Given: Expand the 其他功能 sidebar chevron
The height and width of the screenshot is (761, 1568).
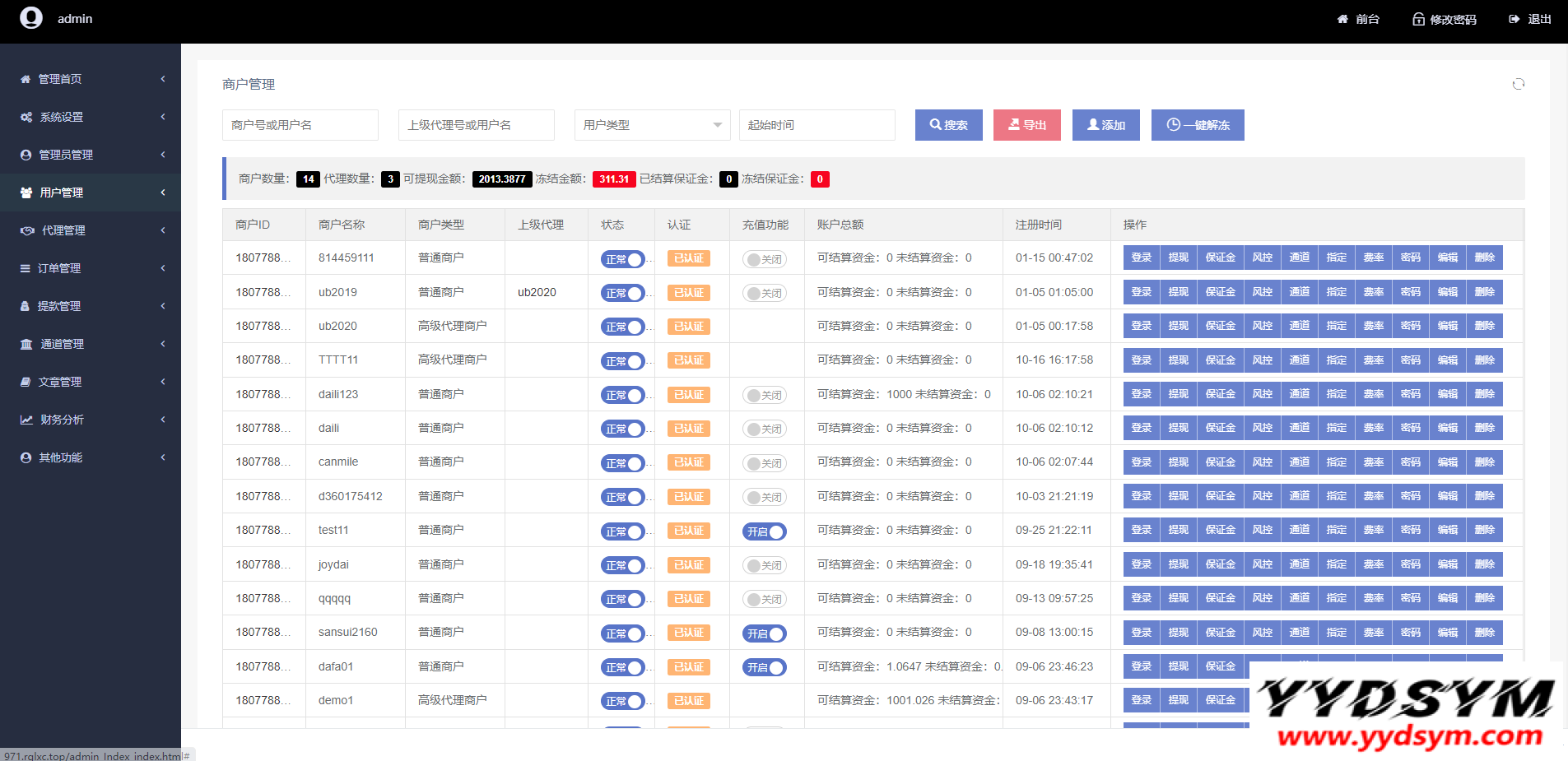Looking at the screenshot, I should coord(163,457).
